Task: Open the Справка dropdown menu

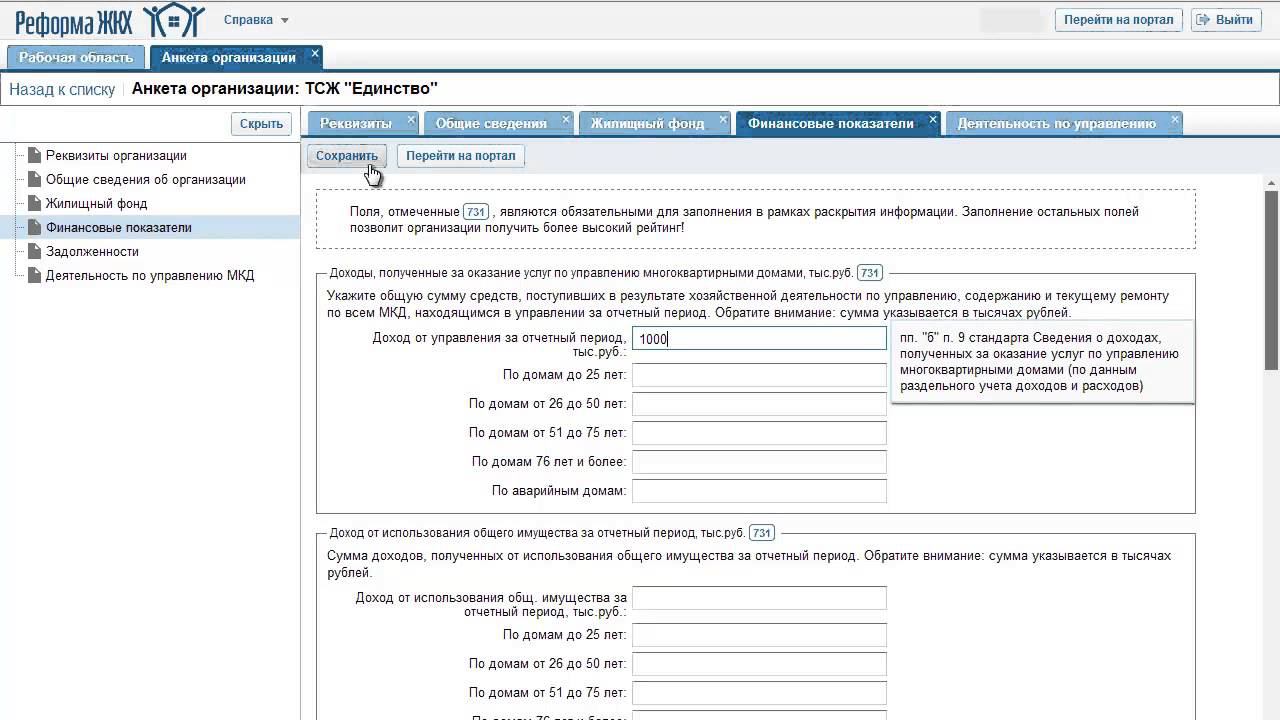Action: 256,20
